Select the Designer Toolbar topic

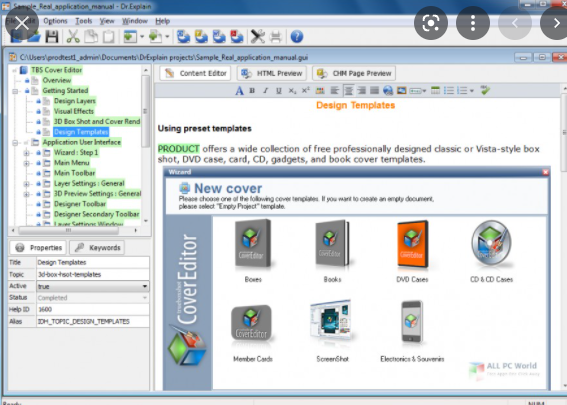[80, 204]
